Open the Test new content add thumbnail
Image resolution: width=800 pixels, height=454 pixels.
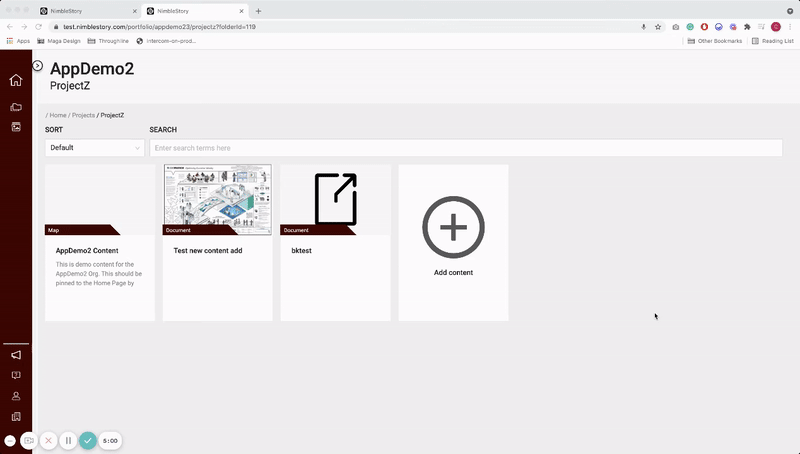pos(217,200)
